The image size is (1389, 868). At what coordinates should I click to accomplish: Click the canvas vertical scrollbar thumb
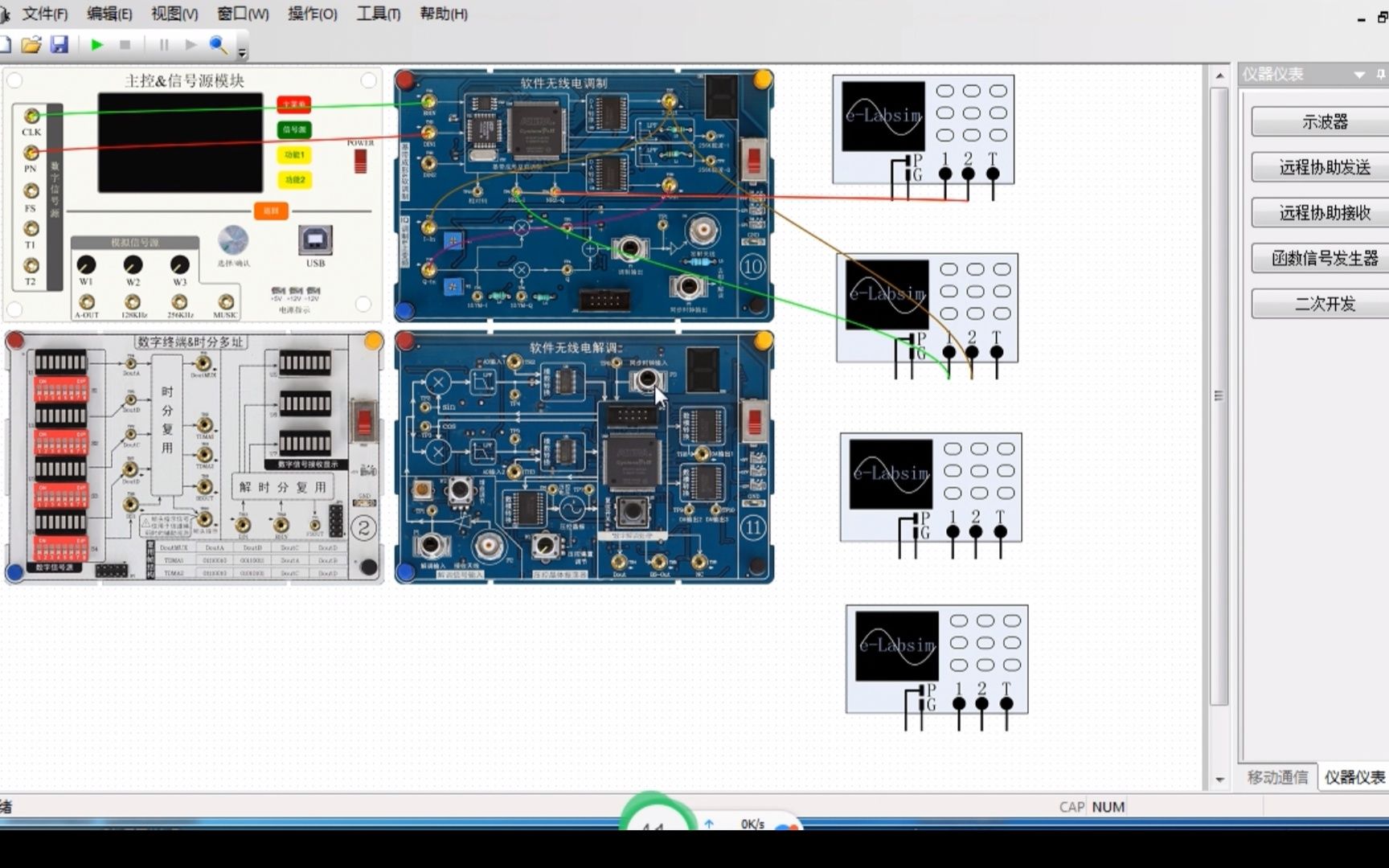[1219, 395]
